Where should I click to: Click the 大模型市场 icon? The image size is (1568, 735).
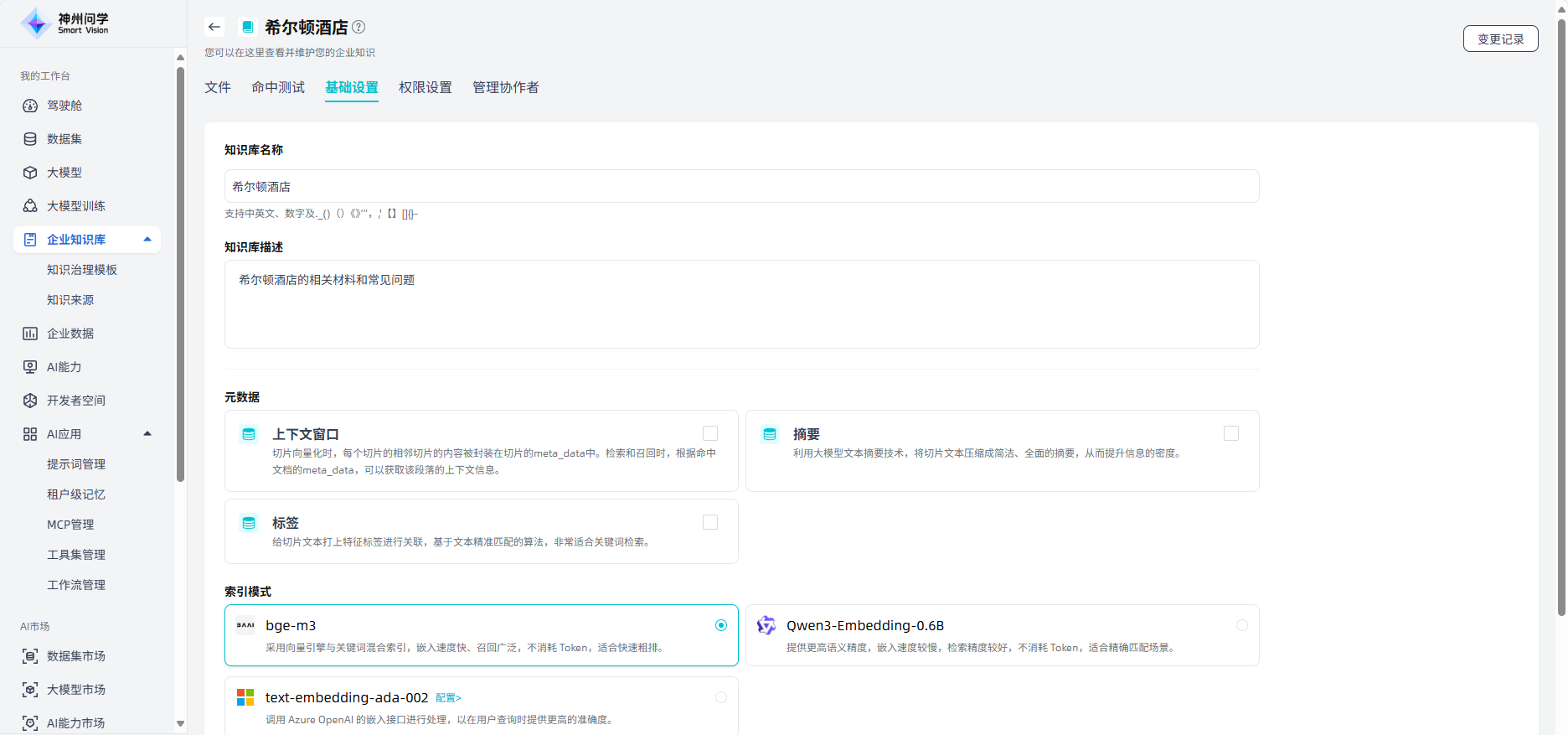pyautogui.click(x=30, y=690)
